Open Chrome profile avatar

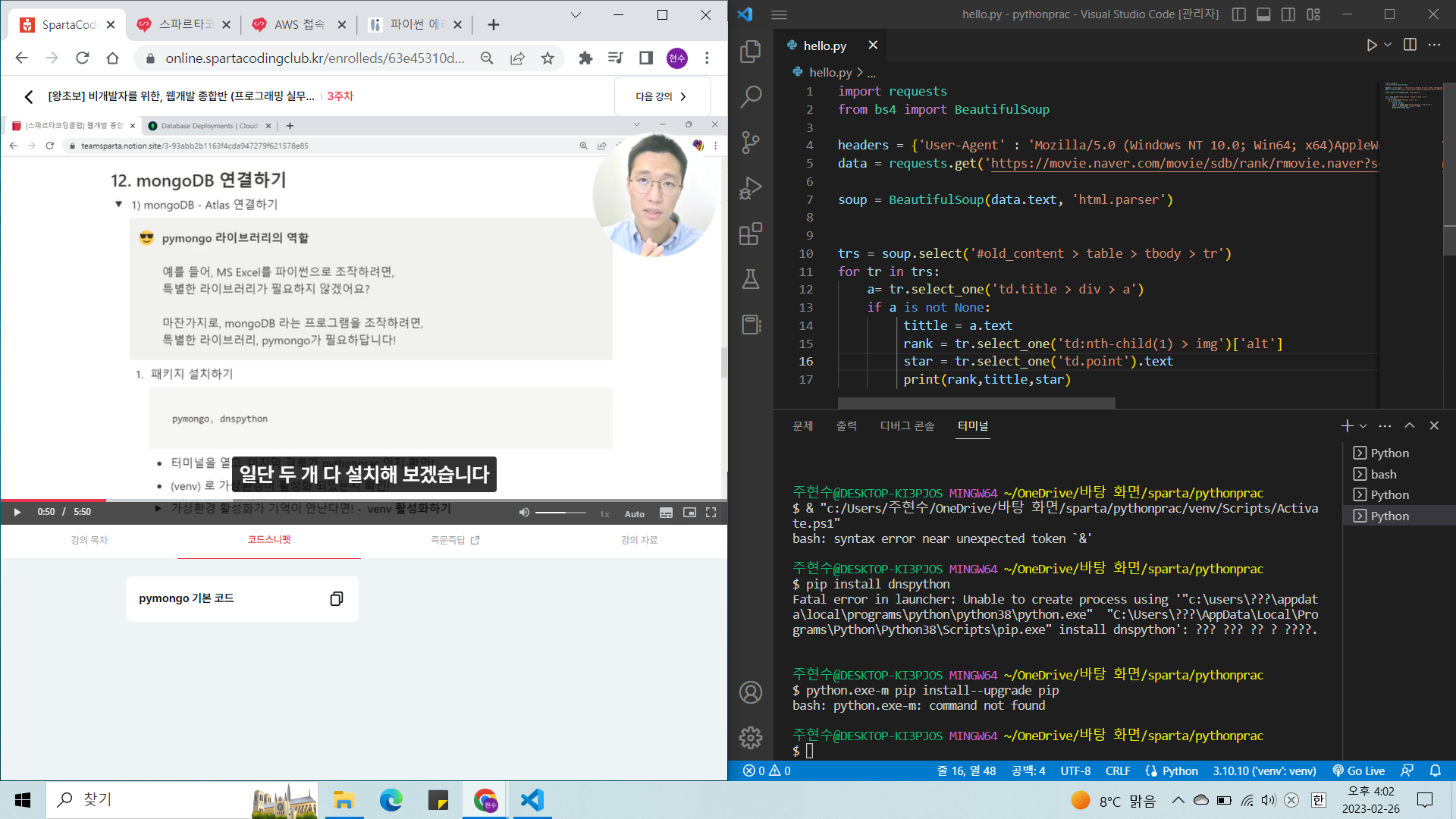coord(676,58)
